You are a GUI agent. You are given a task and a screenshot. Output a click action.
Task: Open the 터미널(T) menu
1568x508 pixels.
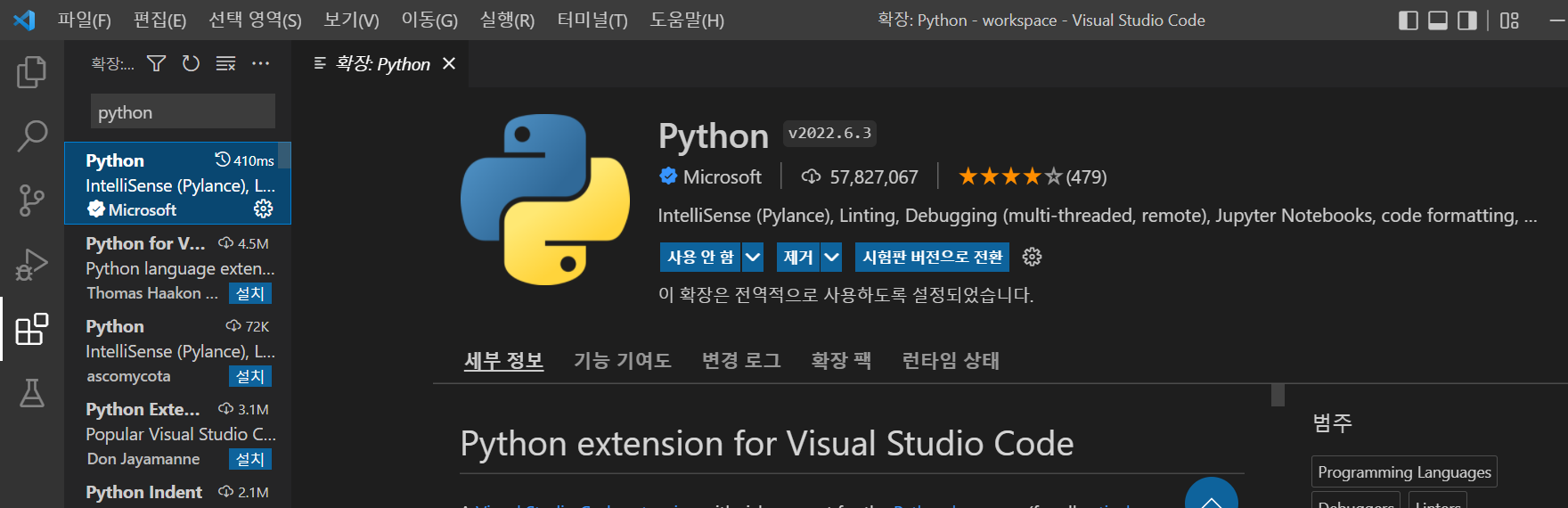(592, 20)
